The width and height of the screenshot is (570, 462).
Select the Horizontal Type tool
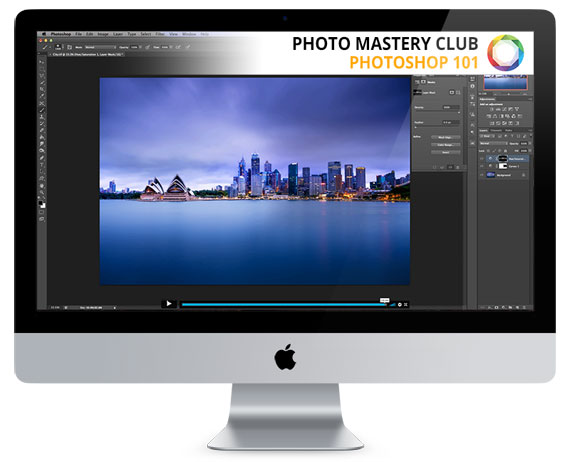[x=40, y=164]
